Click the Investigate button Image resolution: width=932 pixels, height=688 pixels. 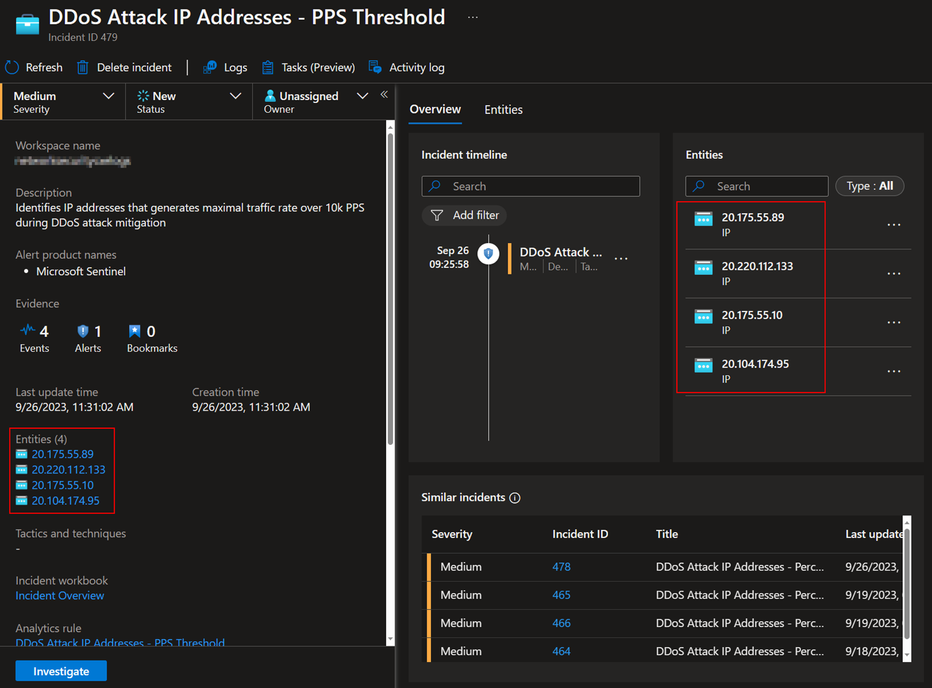(x=61, y=671)
